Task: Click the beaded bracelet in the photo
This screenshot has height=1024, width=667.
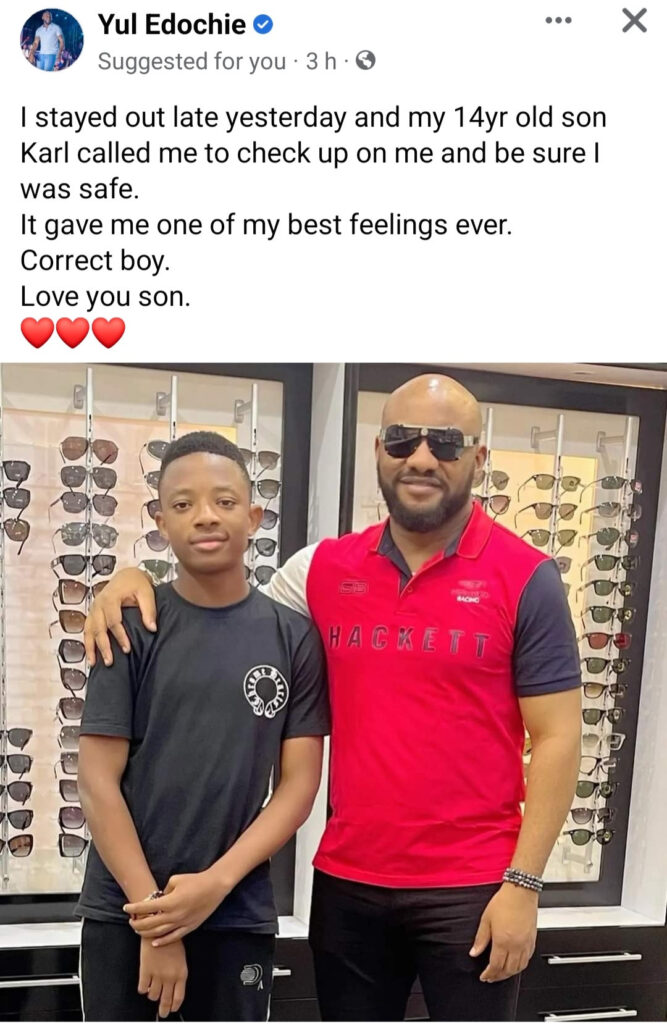Action: 523,879
